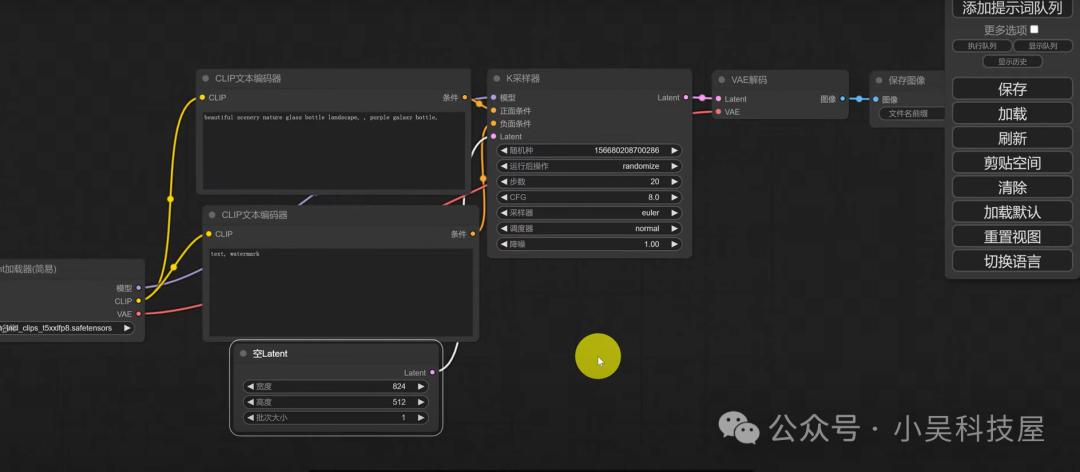The width and height of the screenshot is (1080, 472).
Task: Click the Latent output socket of 空Latent
Action: tap(433, 373)
